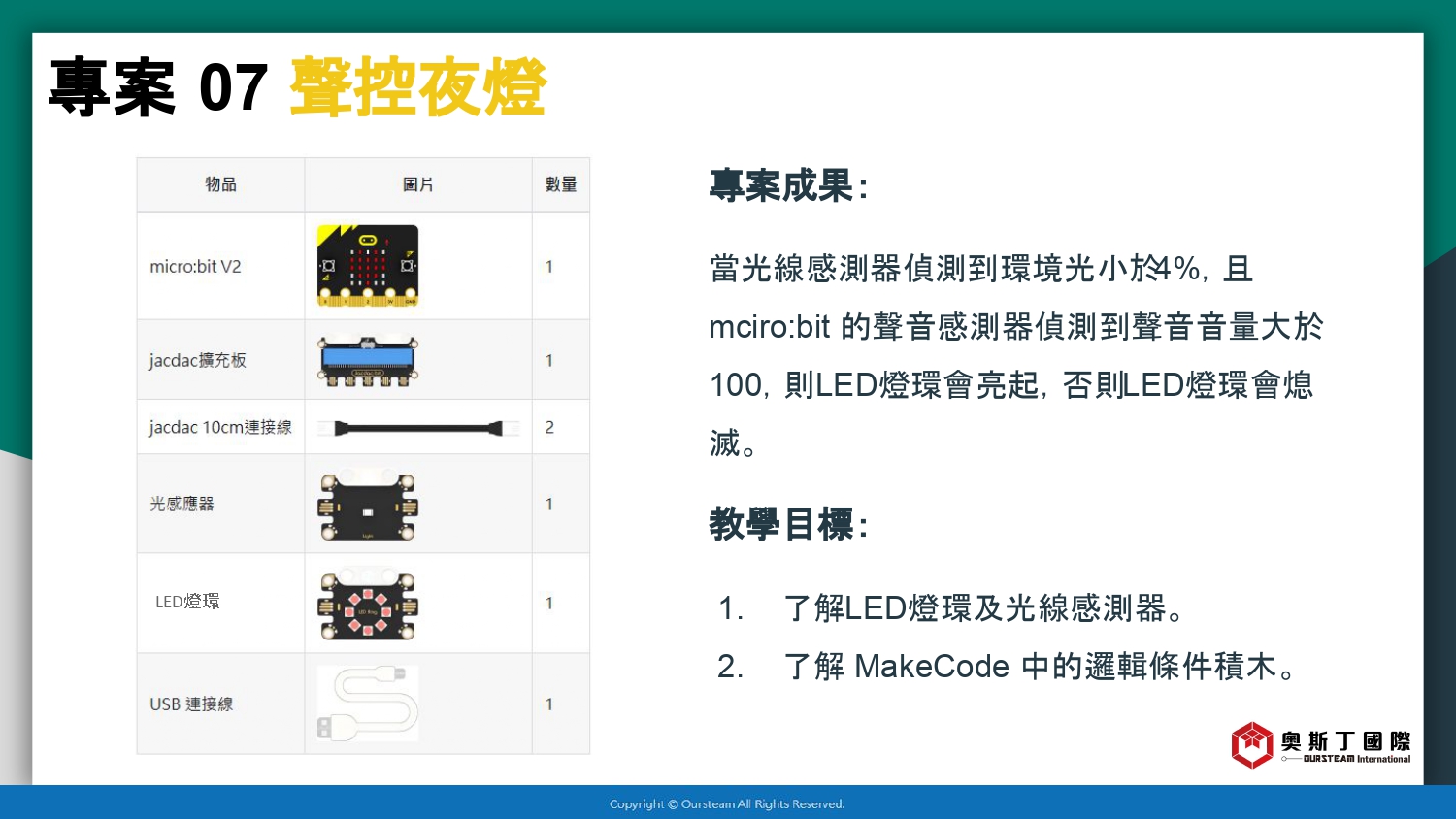Click the 圖片 column header

418,184
